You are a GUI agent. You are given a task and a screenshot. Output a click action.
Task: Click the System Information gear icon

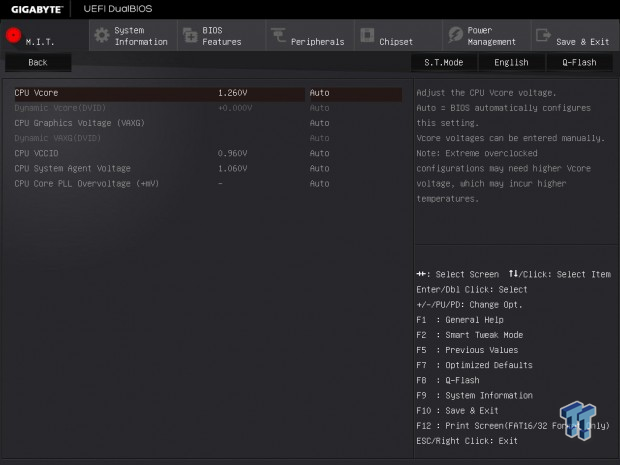click(102, 35)
